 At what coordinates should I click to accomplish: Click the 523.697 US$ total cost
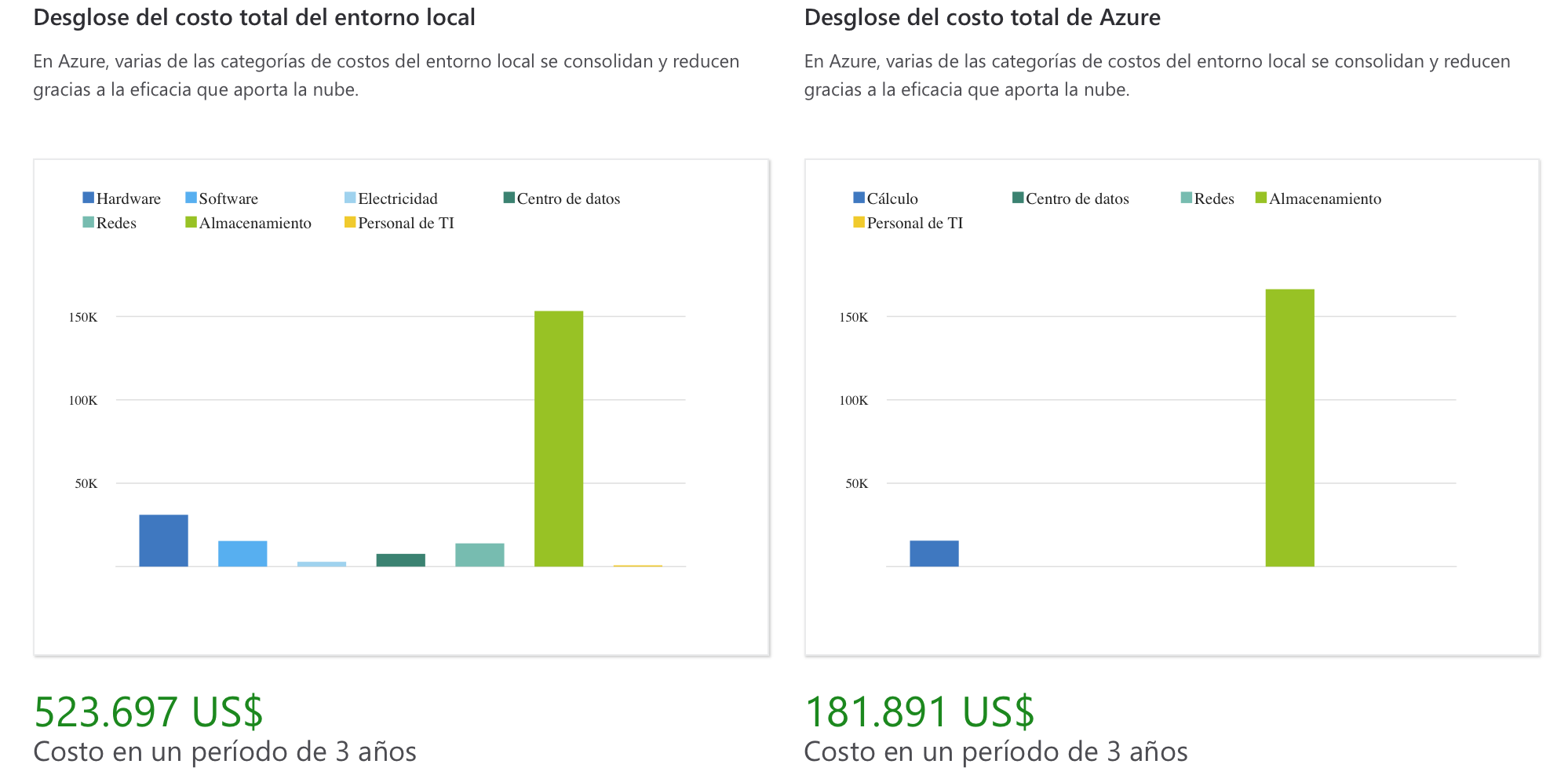148,711
